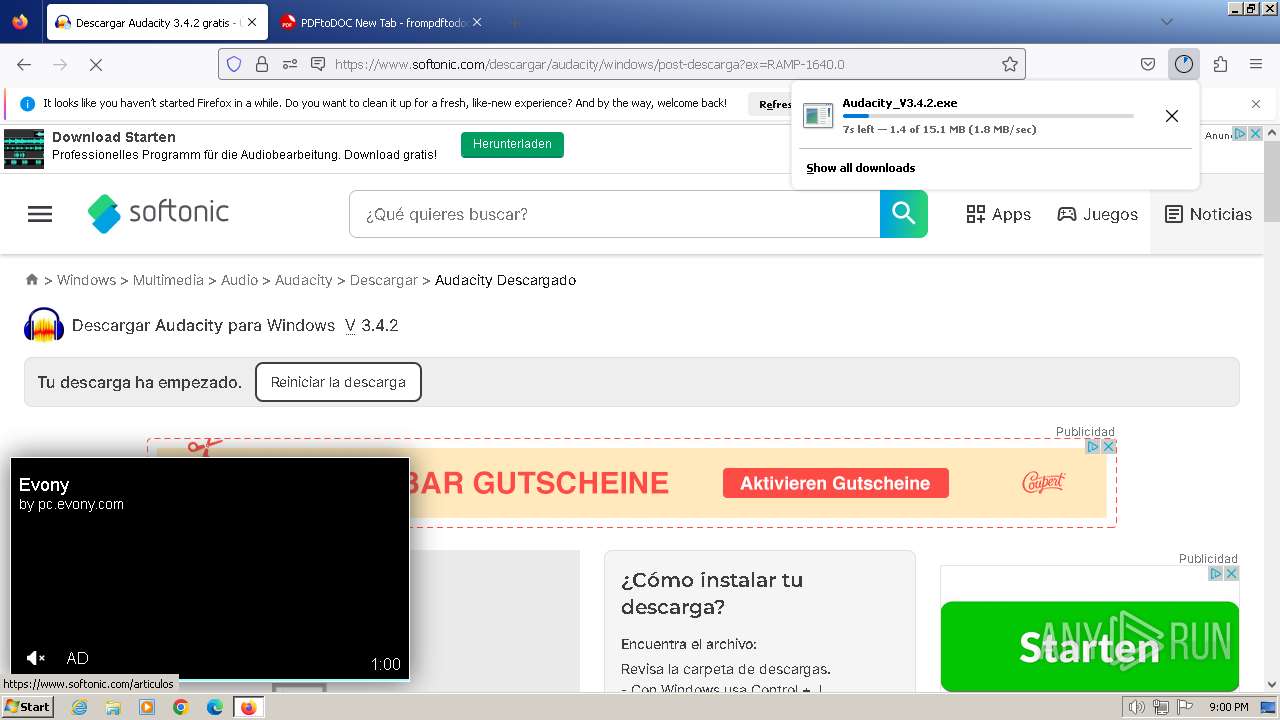Stop loading the page
This screenshot has width=1280, height=720.
[x=96, y=64]
